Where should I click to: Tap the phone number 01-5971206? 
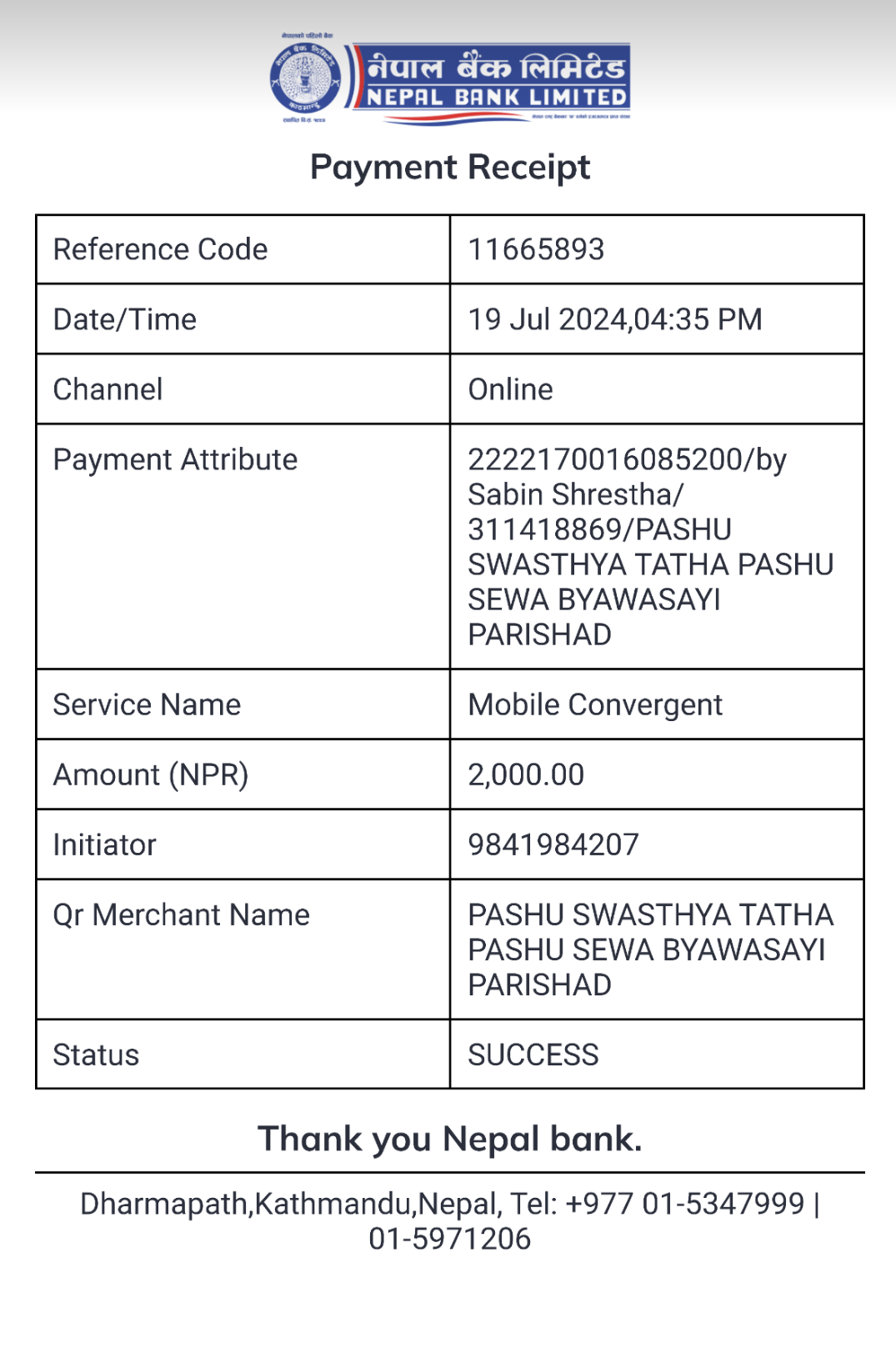(449, 1239)
